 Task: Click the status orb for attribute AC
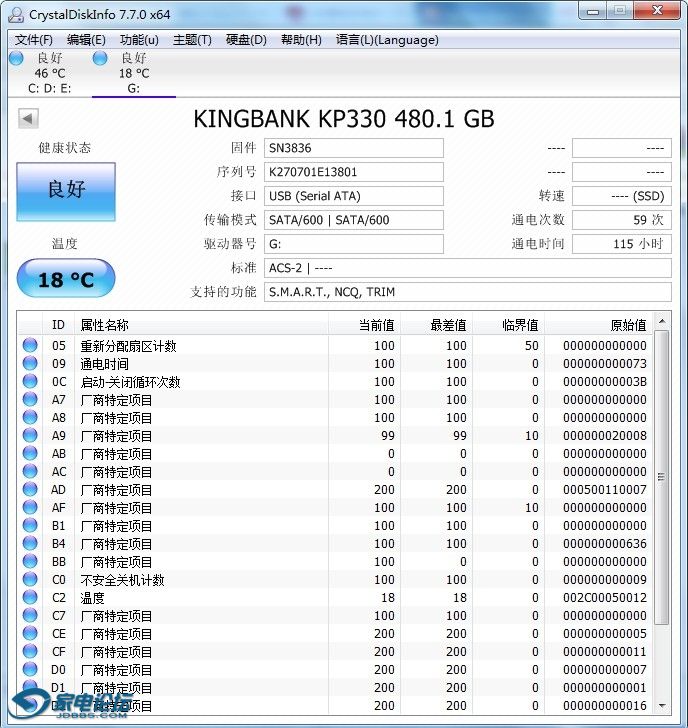coord(30,471)
